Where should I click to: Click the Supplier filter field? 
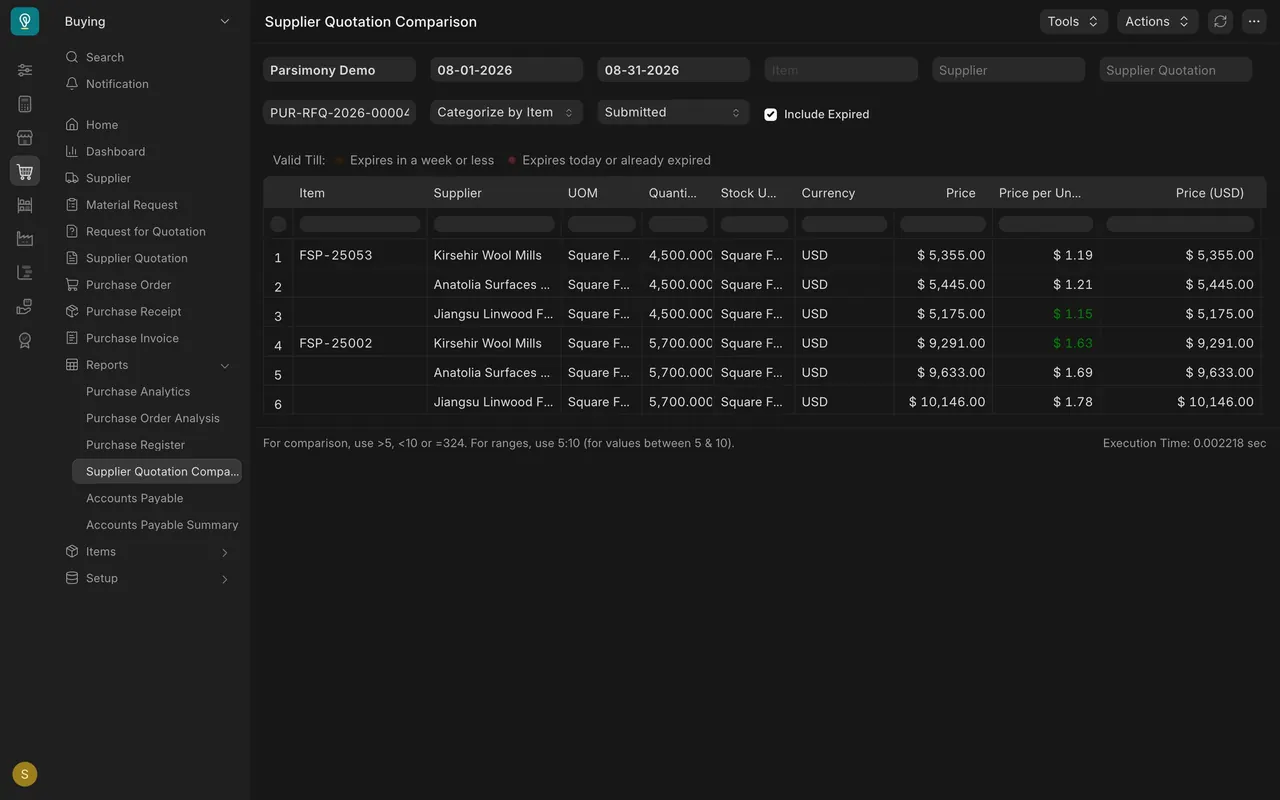pyautogui.click(x=1009, y=70)
